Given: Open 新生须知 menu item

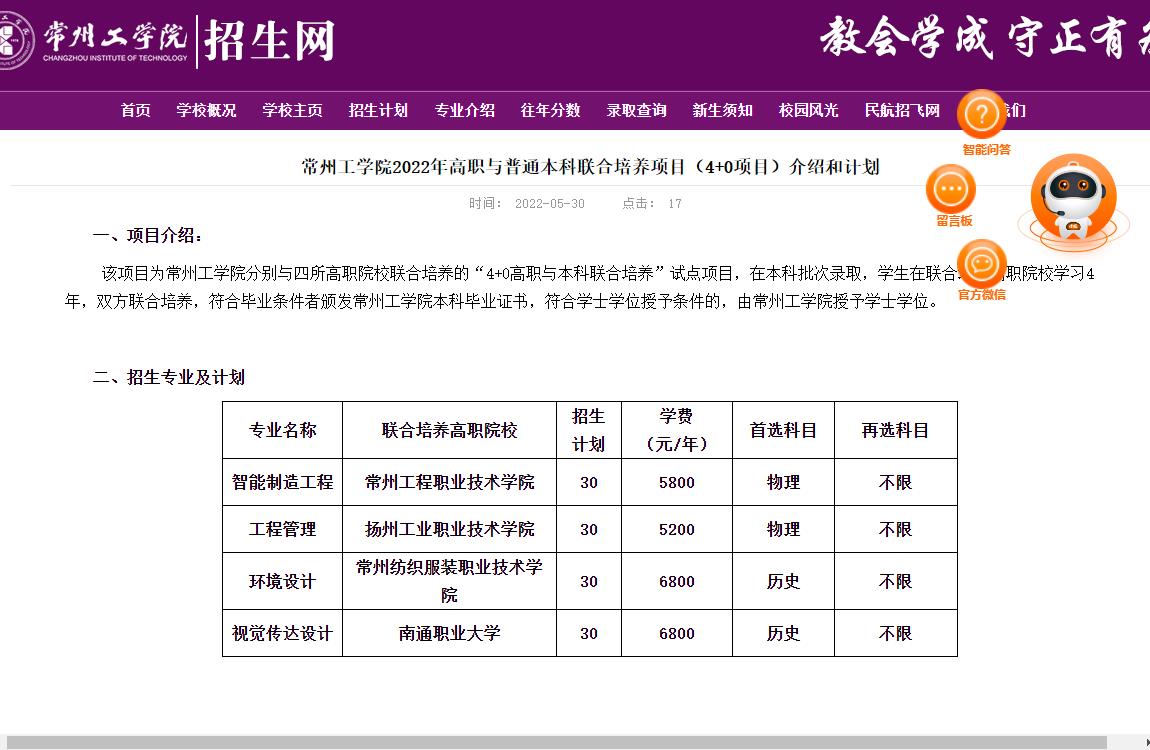Looking at the screenshot, I should point(722,111).
